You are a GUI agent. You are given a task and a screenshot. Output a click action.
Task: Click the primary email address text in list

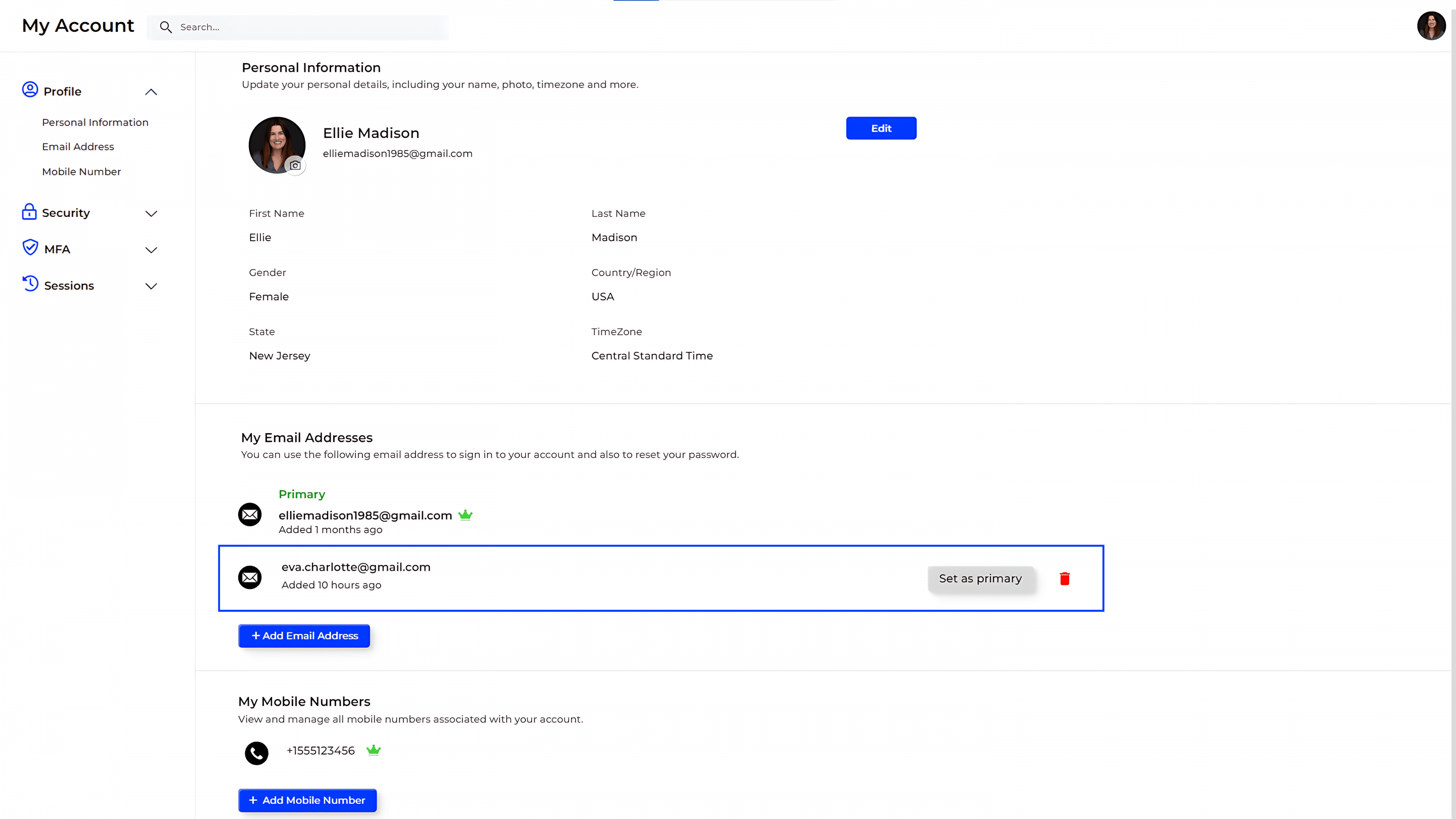[x=365, y=516]
